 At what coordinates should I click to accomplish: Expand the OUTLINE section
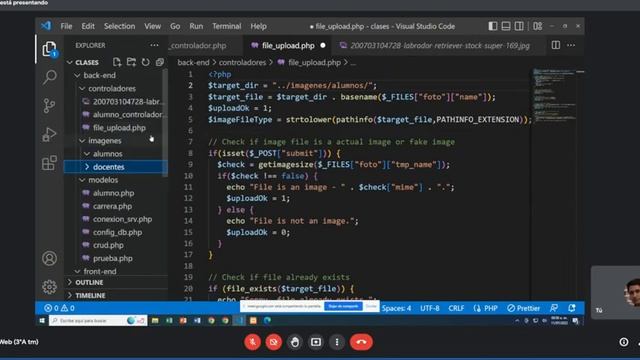pos(117,282)
